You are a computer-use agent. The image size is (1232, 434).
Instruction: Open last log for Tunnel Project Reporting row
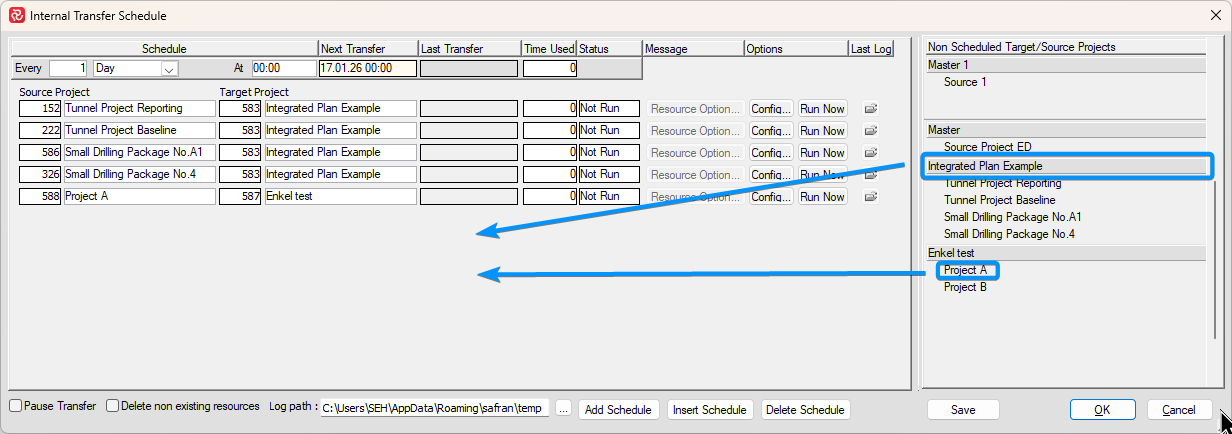(x=870, y=108)
